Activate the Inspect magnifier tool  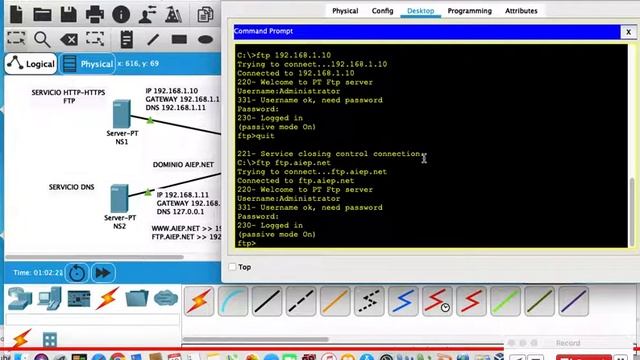[x=42, y=40]
